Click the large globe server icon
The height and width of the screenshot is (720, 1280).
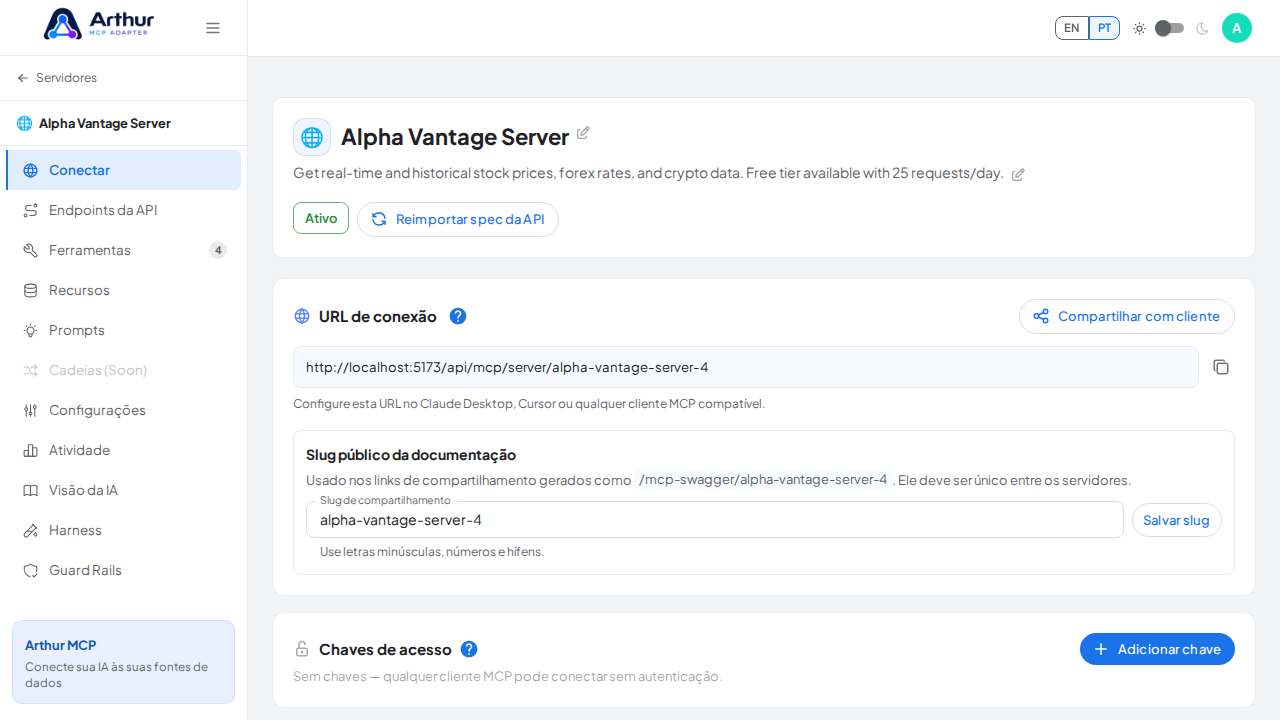click(x=312, y=137)
